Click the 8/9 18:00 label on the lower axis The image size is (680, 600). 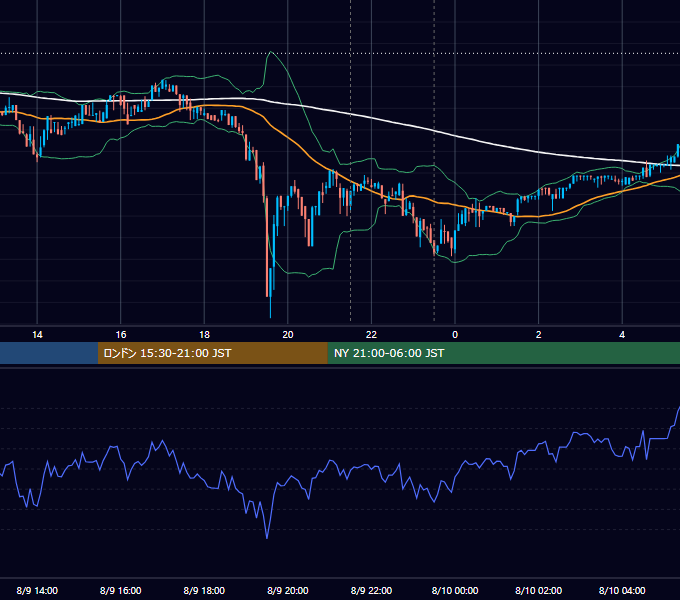pyautogui.click(x=204, y=590)
